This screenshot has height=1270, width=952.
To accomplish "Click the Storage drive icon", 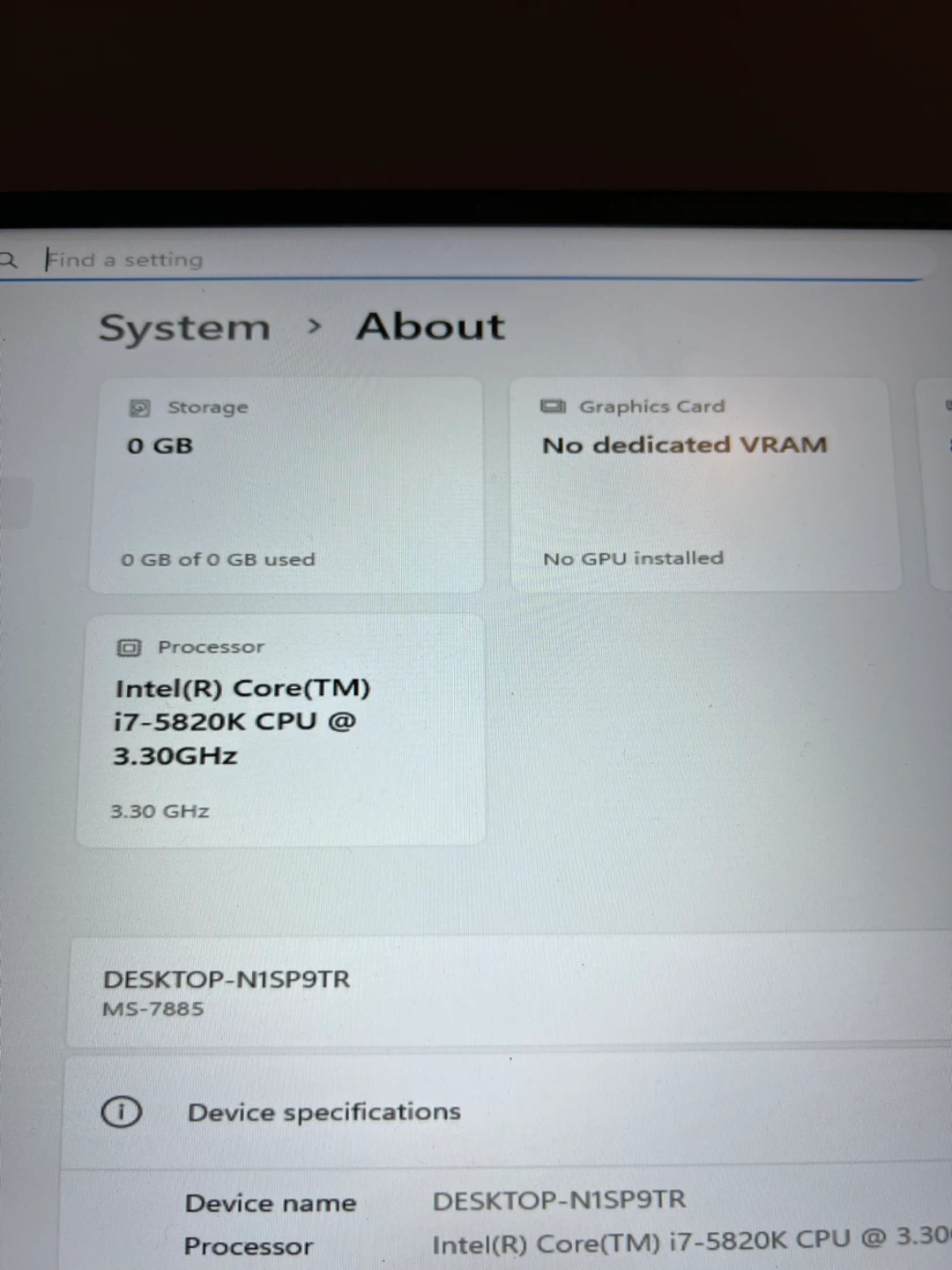I will (139, 407).
